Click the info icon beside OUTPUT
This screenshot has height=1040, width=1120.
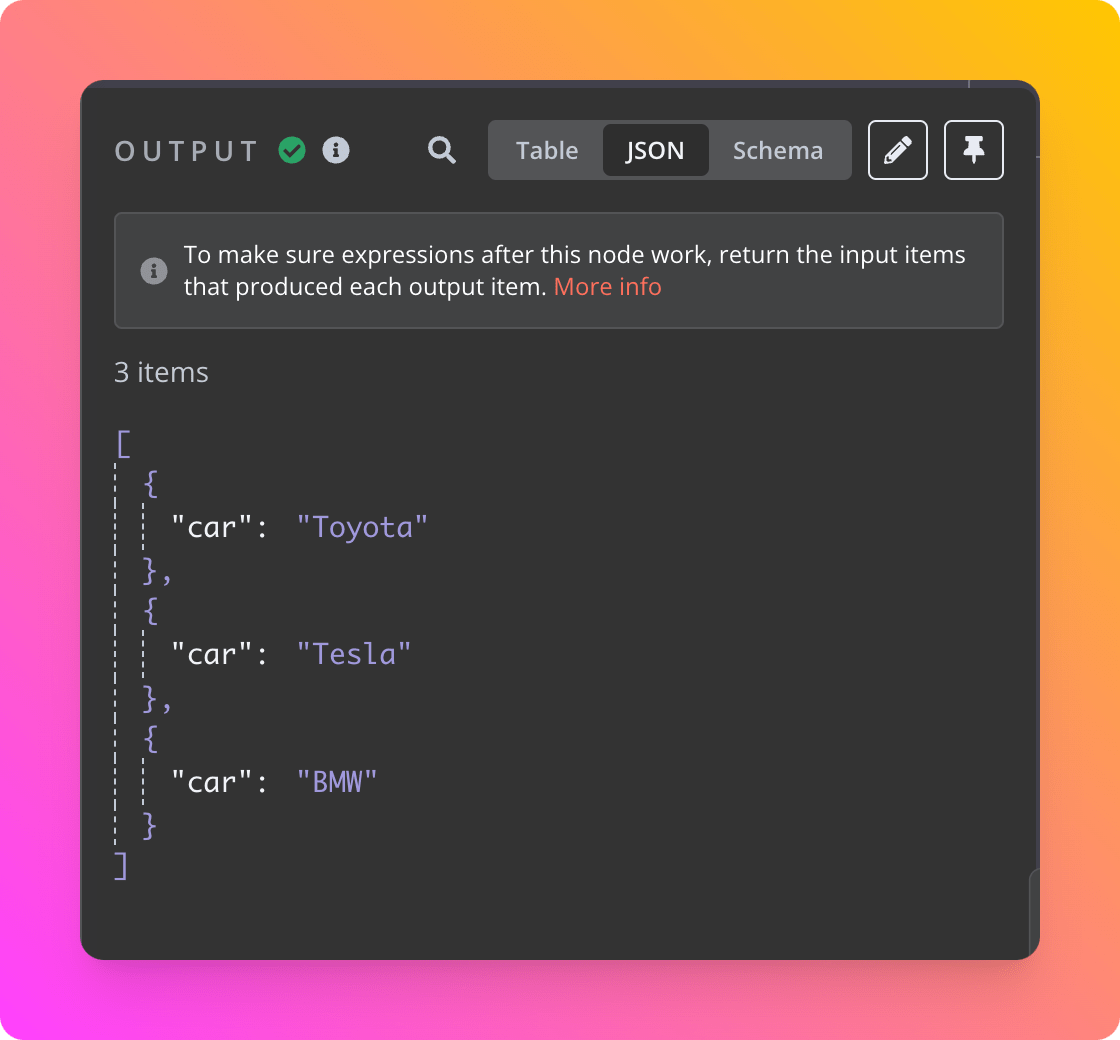336,150
